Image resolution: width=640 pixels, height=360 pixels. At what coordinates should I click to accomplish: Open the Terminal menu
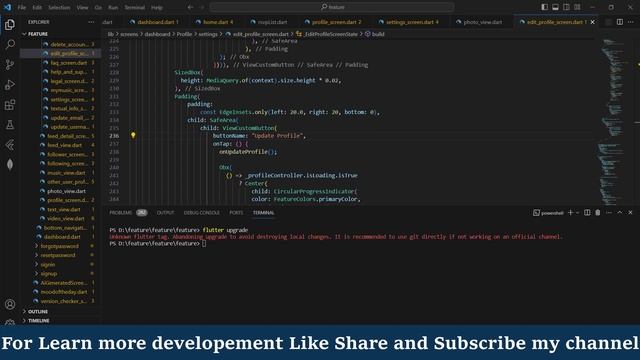[134, 7]
